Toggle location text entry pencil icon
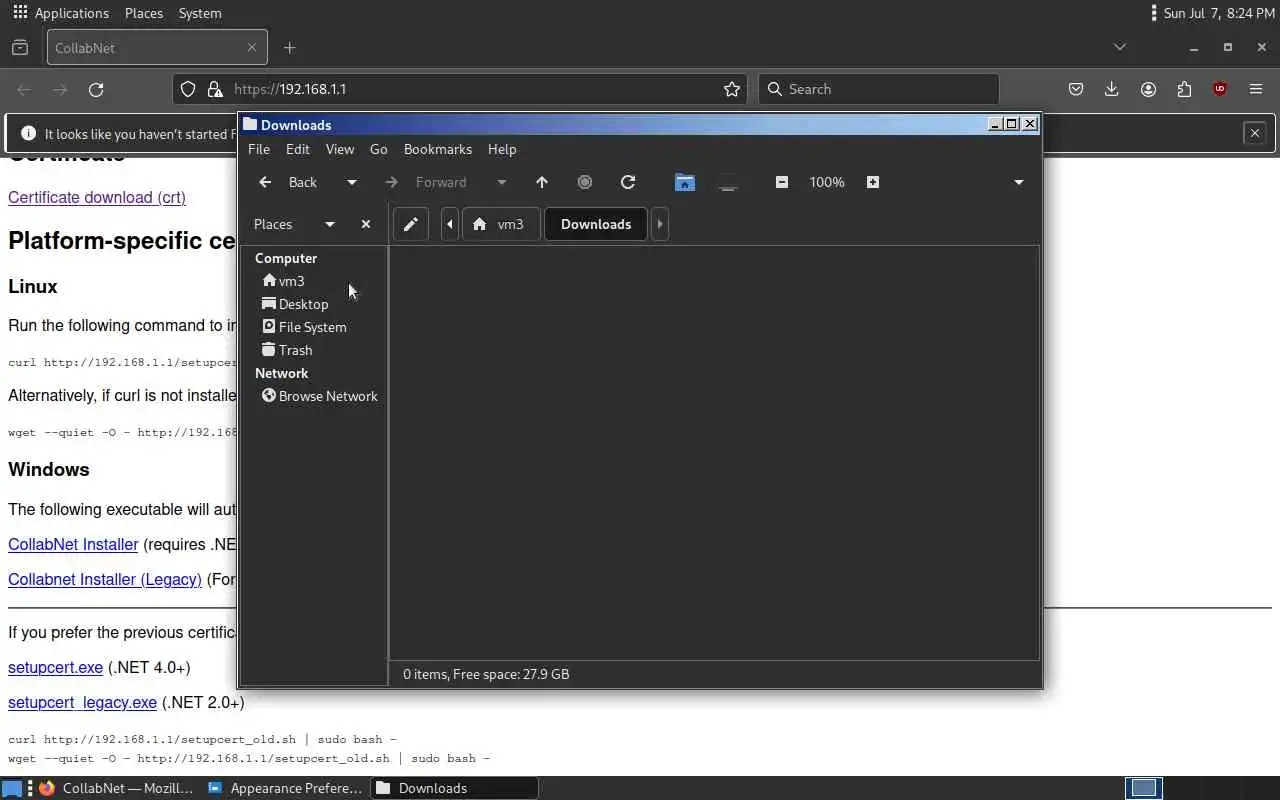The height and width of the screenshot is (800, 1280). coord(410,224)
